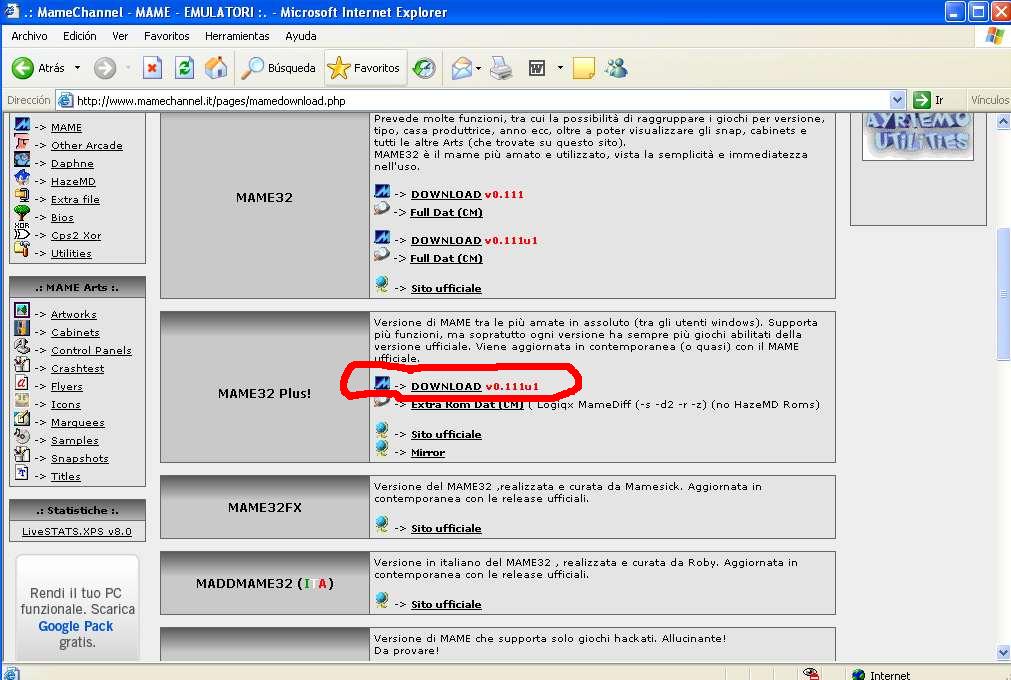
Task: Open the Extra Rom Dat (CM) link
Action: [467, 405]
